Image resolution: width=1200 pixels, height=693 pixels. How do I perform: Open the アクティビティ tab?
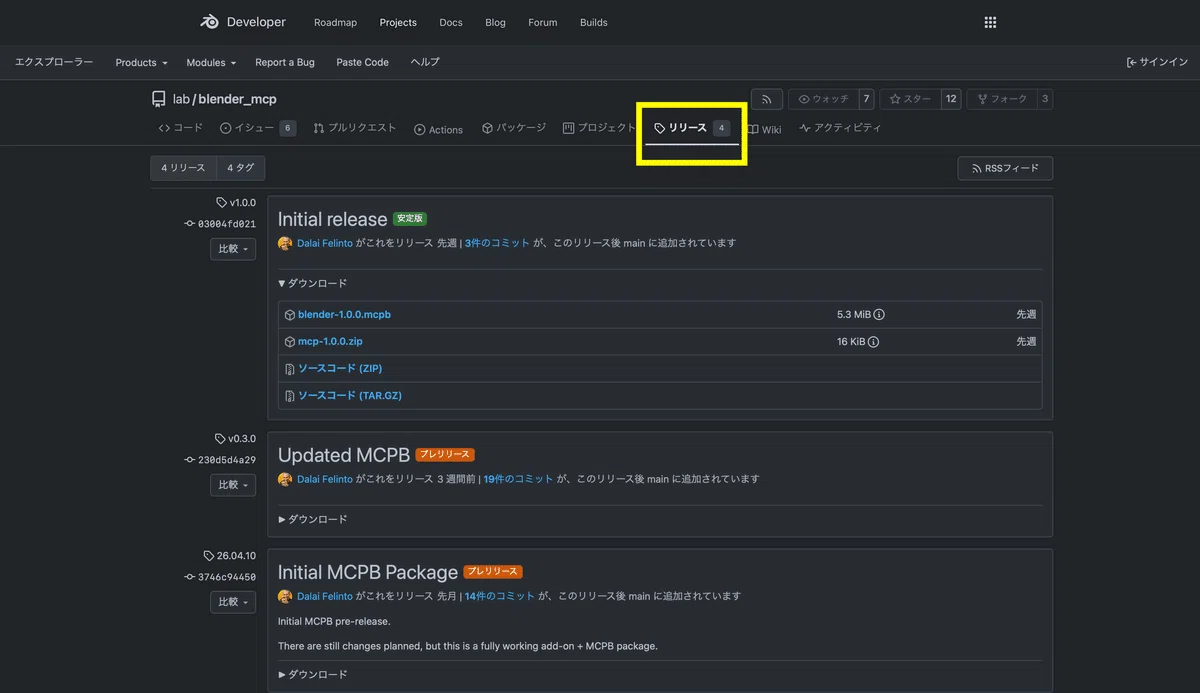pos(840,128)
